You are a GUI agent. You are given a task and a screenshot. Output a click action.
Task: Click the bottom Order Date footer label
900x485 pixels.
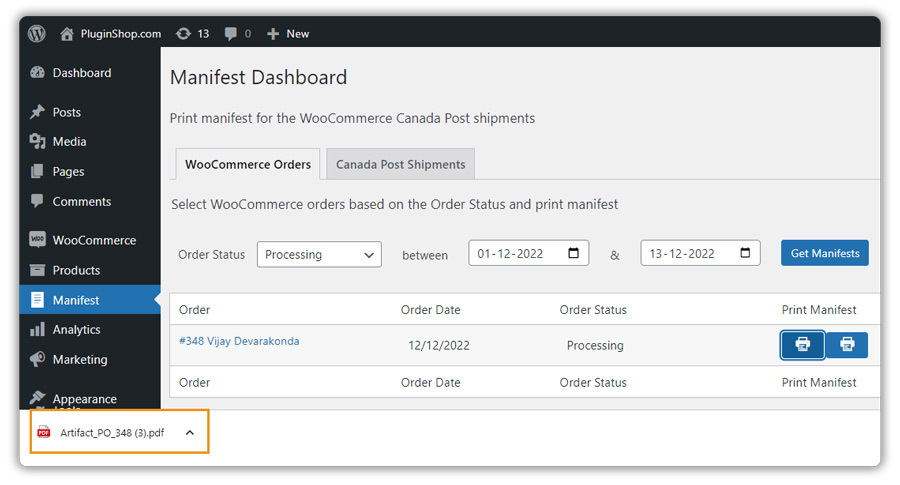click(430, 383)
